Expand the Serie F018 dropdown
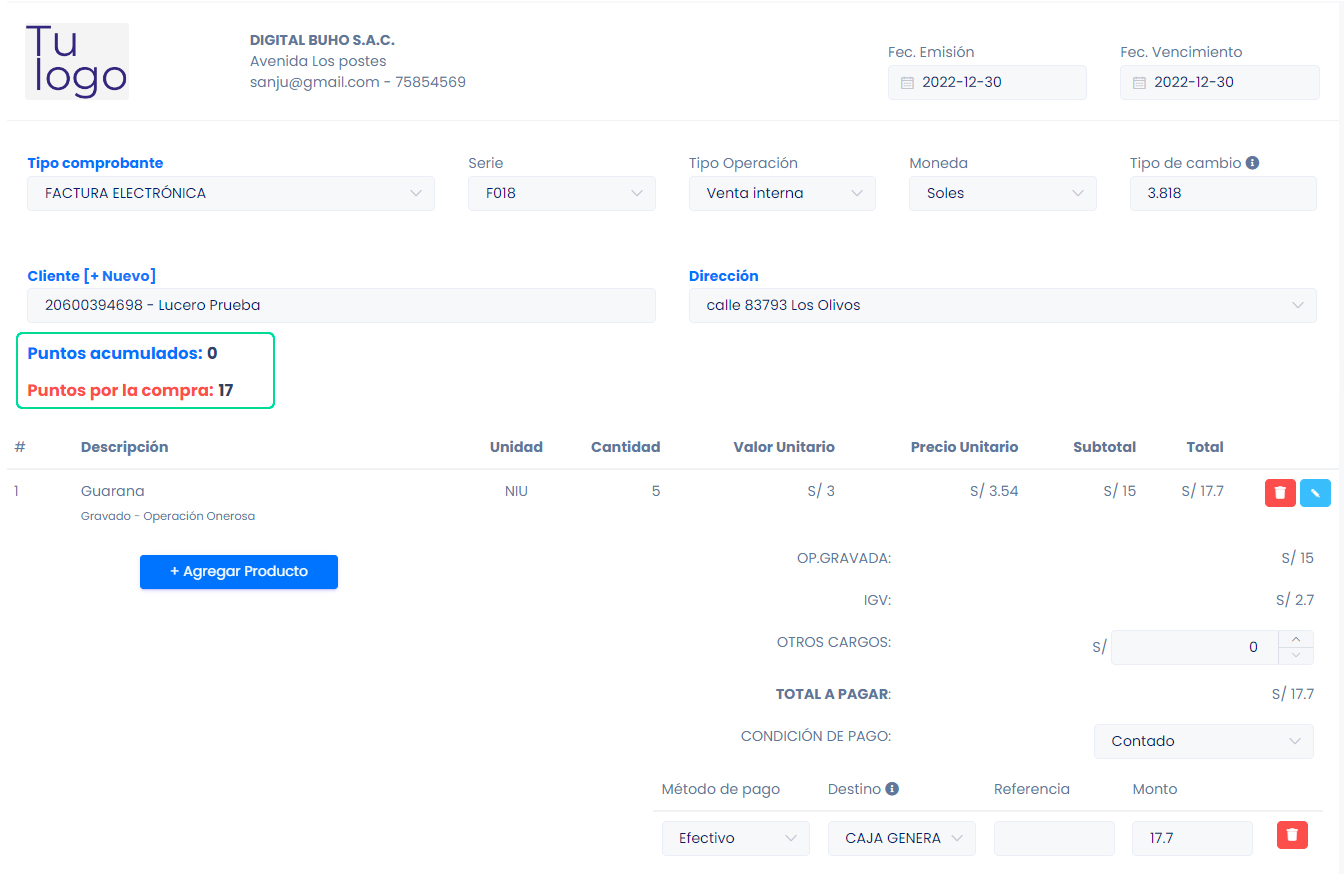Viewport: 1344px width, 874px height. pos(561,193)
